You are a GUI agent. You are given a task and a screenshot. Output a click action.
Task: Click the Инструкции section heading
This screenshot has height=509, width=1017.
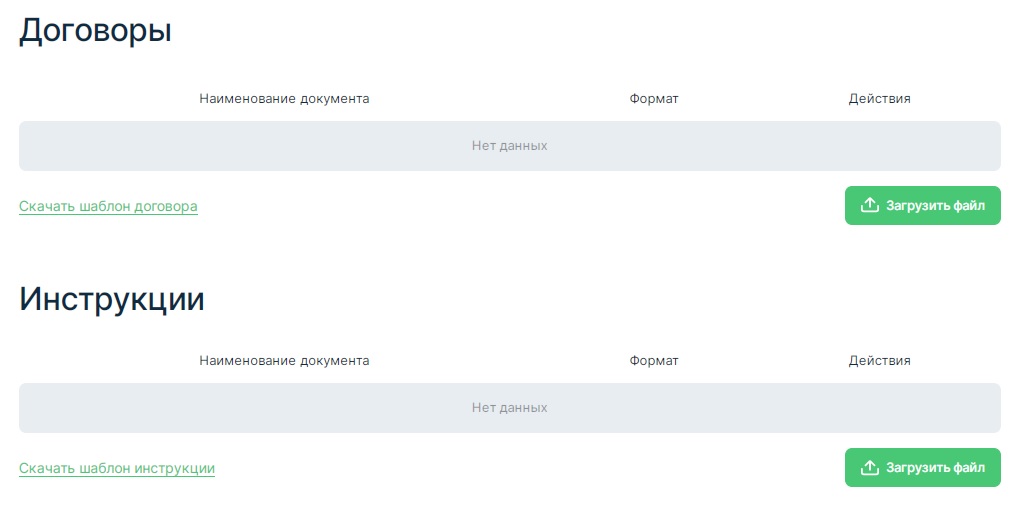coord(112,299)
